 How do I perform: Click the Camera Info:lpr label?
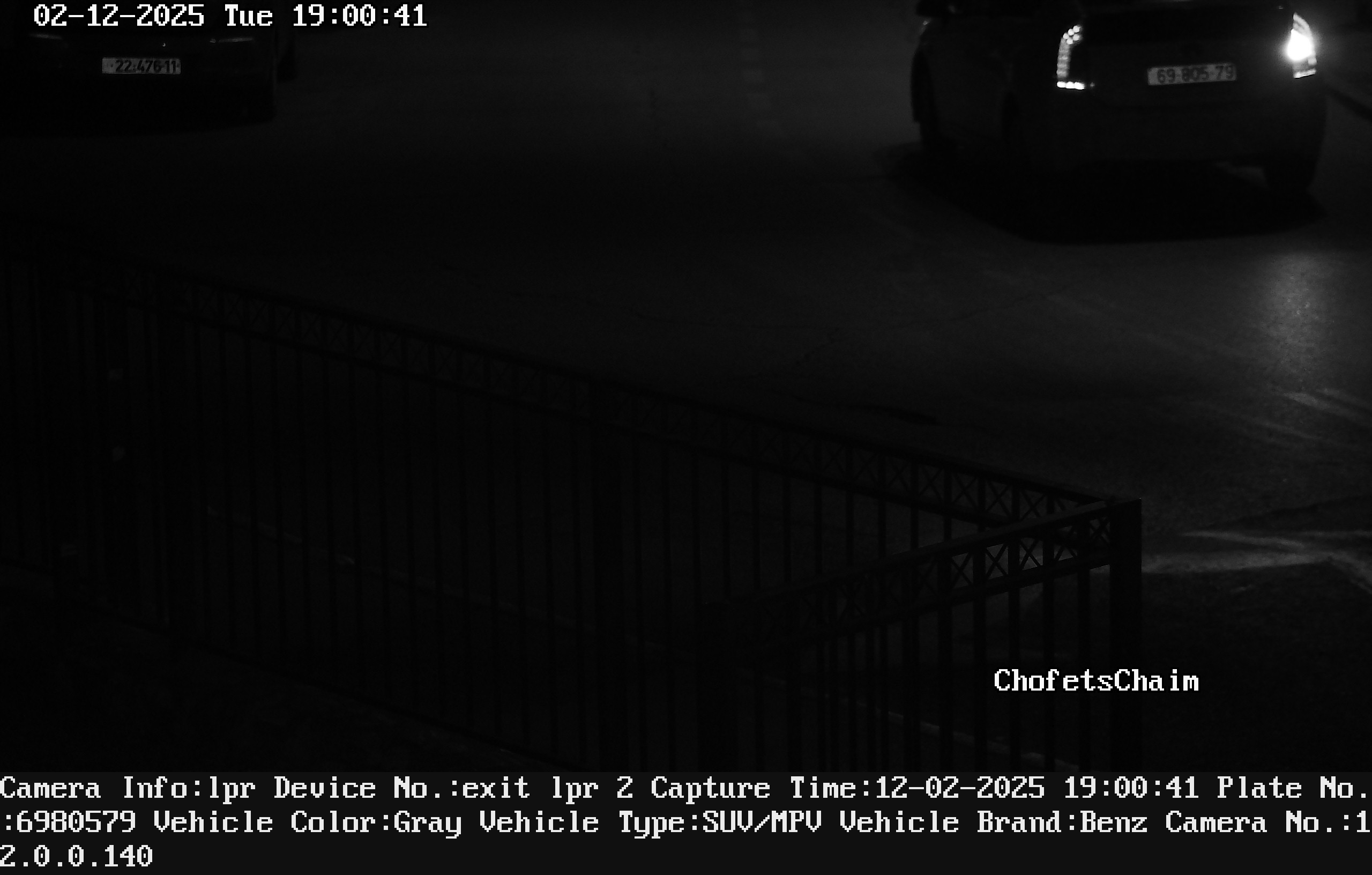coord(128,789)
